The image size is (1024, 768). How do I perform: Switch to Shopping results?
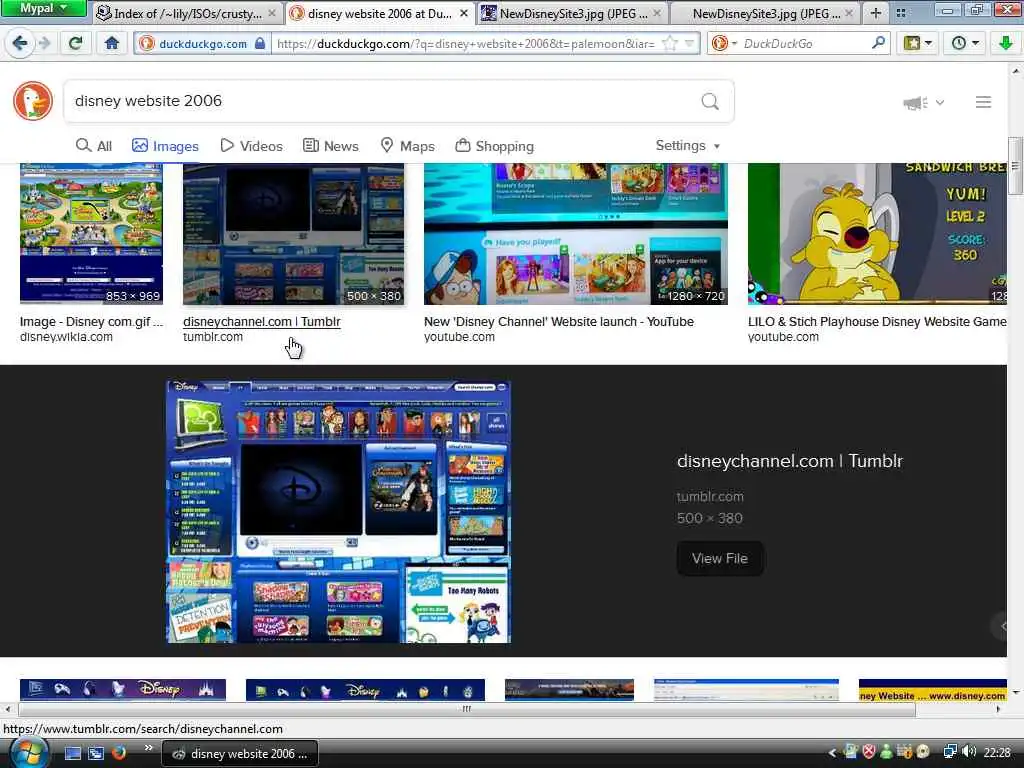pyautogui.click(x=494, y=146)
